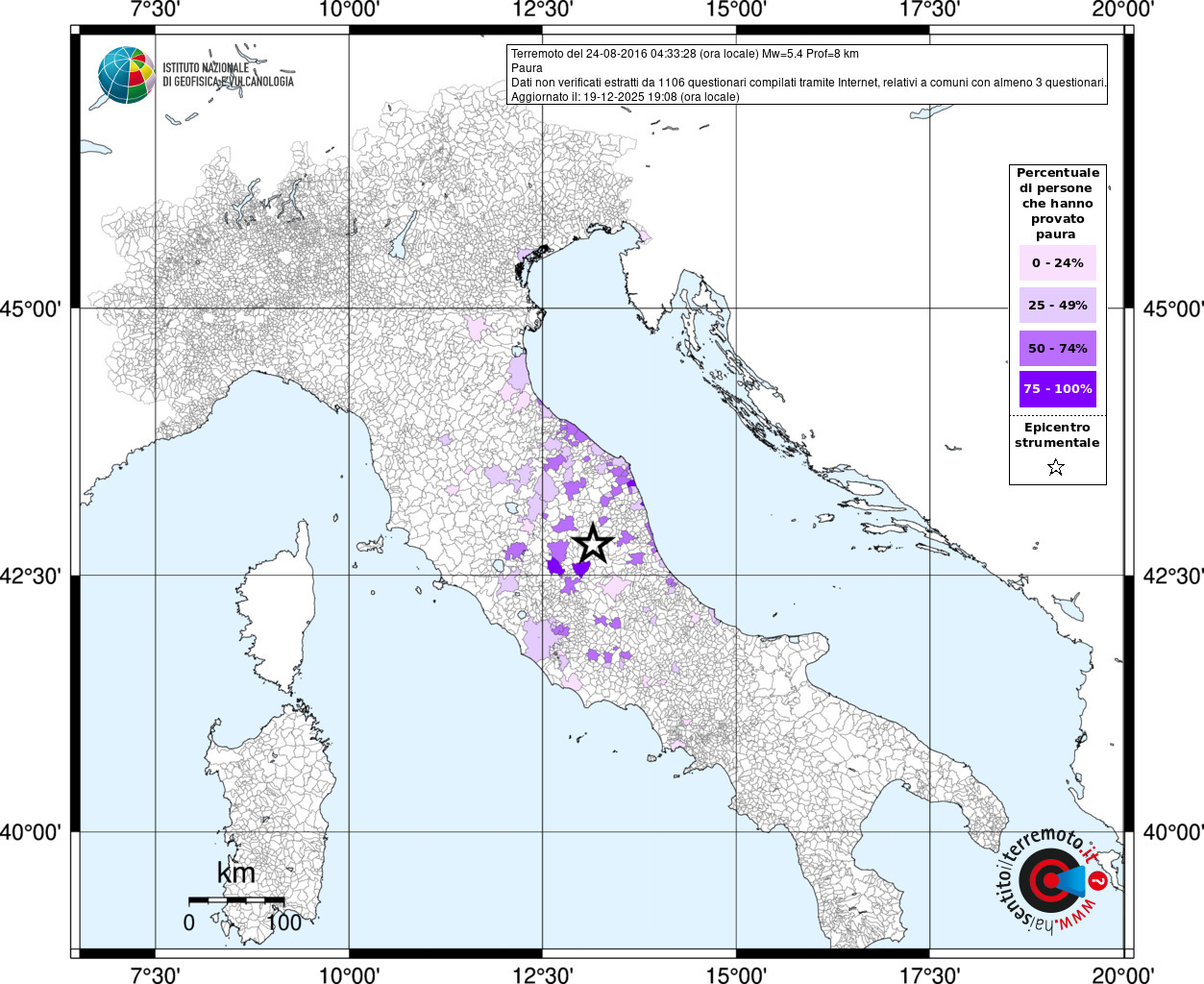Select the 75 - 100% legend swatch
1204x984 pixels.
[x=1057, y=389]
